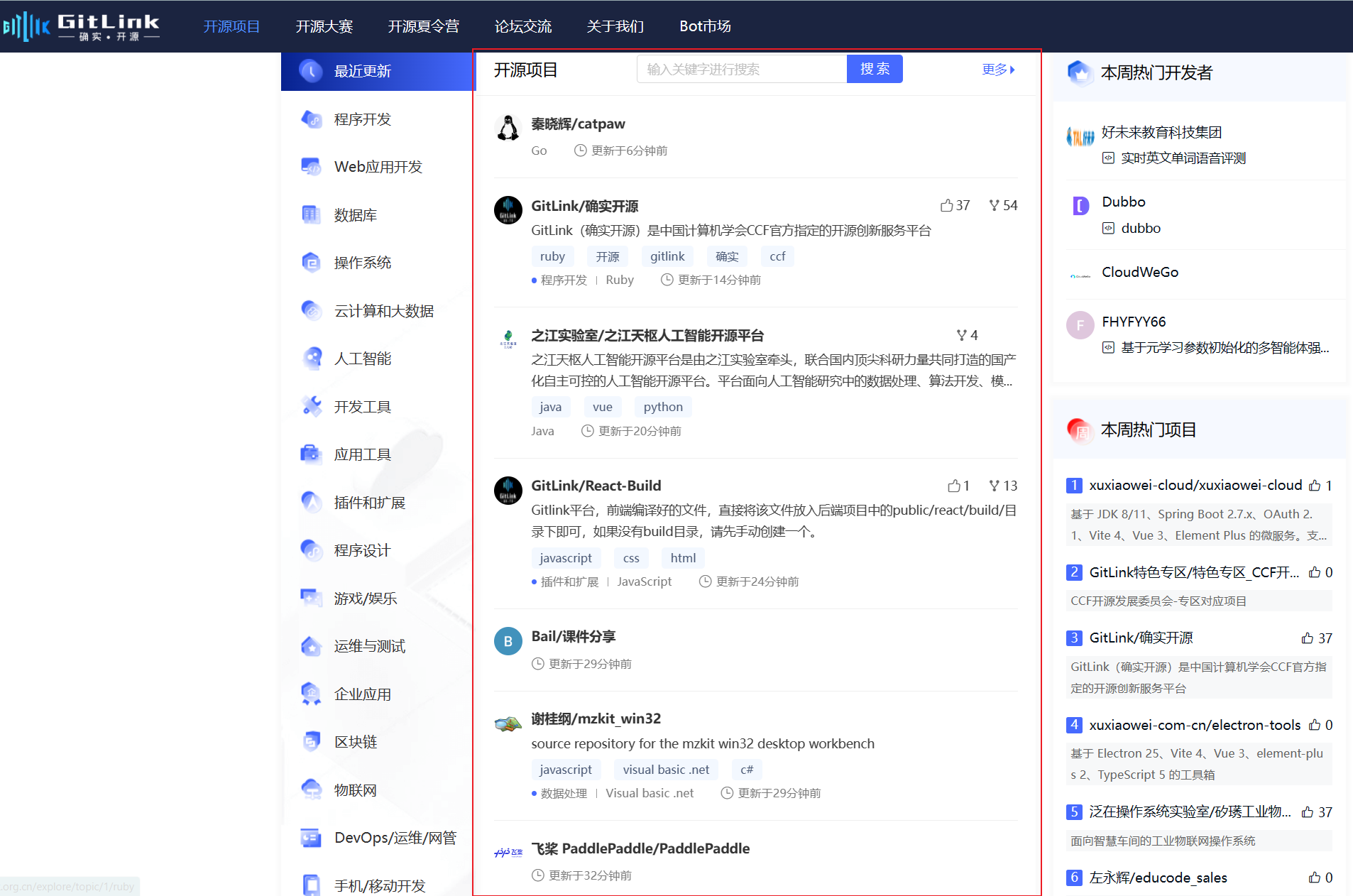The image size is (1353, 896).
Task: Click the 区块链 category icon
Action: pos(311,742)
